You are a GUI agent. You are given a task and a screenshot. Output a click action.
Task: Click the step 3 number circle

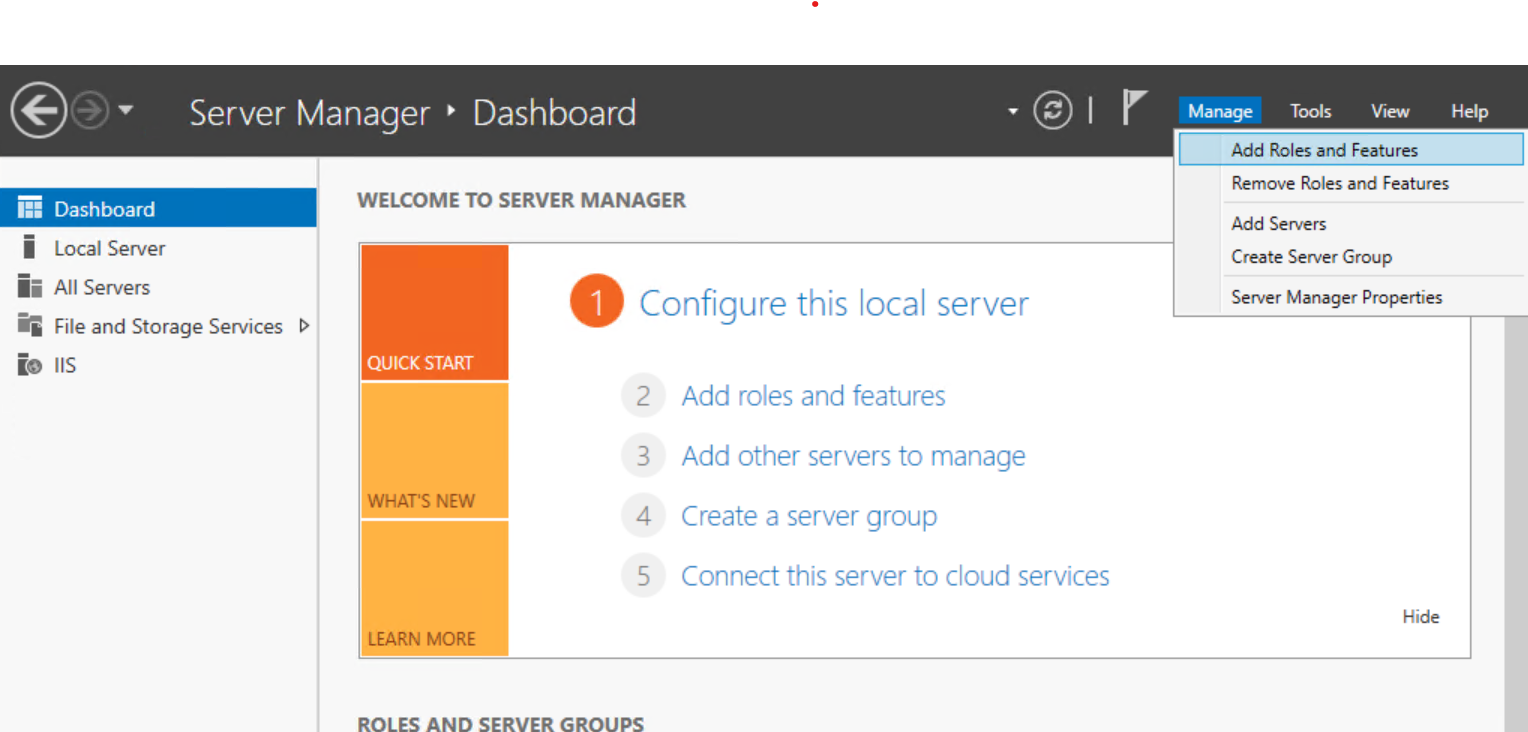click(643, 456)
